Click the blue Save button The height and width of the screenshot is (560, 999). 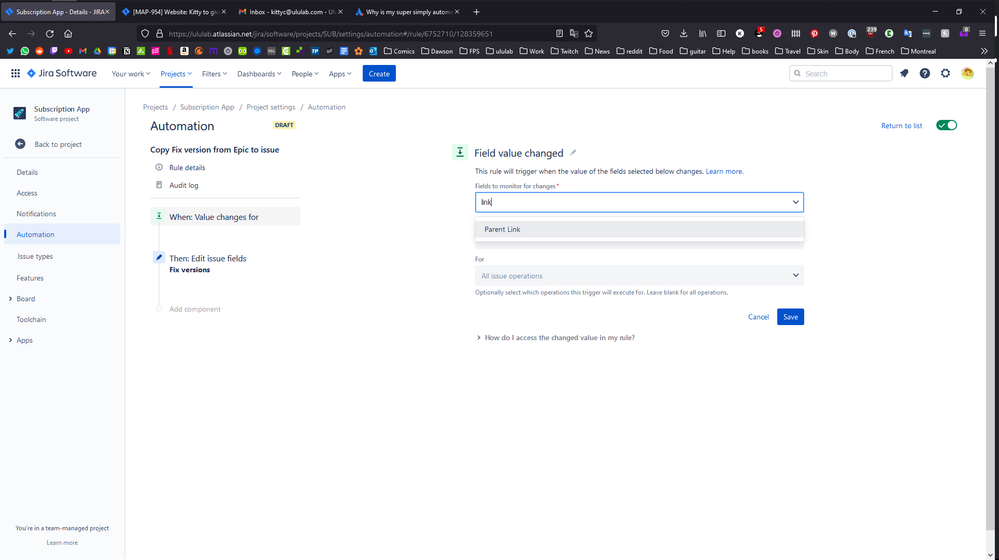[790, 317]
